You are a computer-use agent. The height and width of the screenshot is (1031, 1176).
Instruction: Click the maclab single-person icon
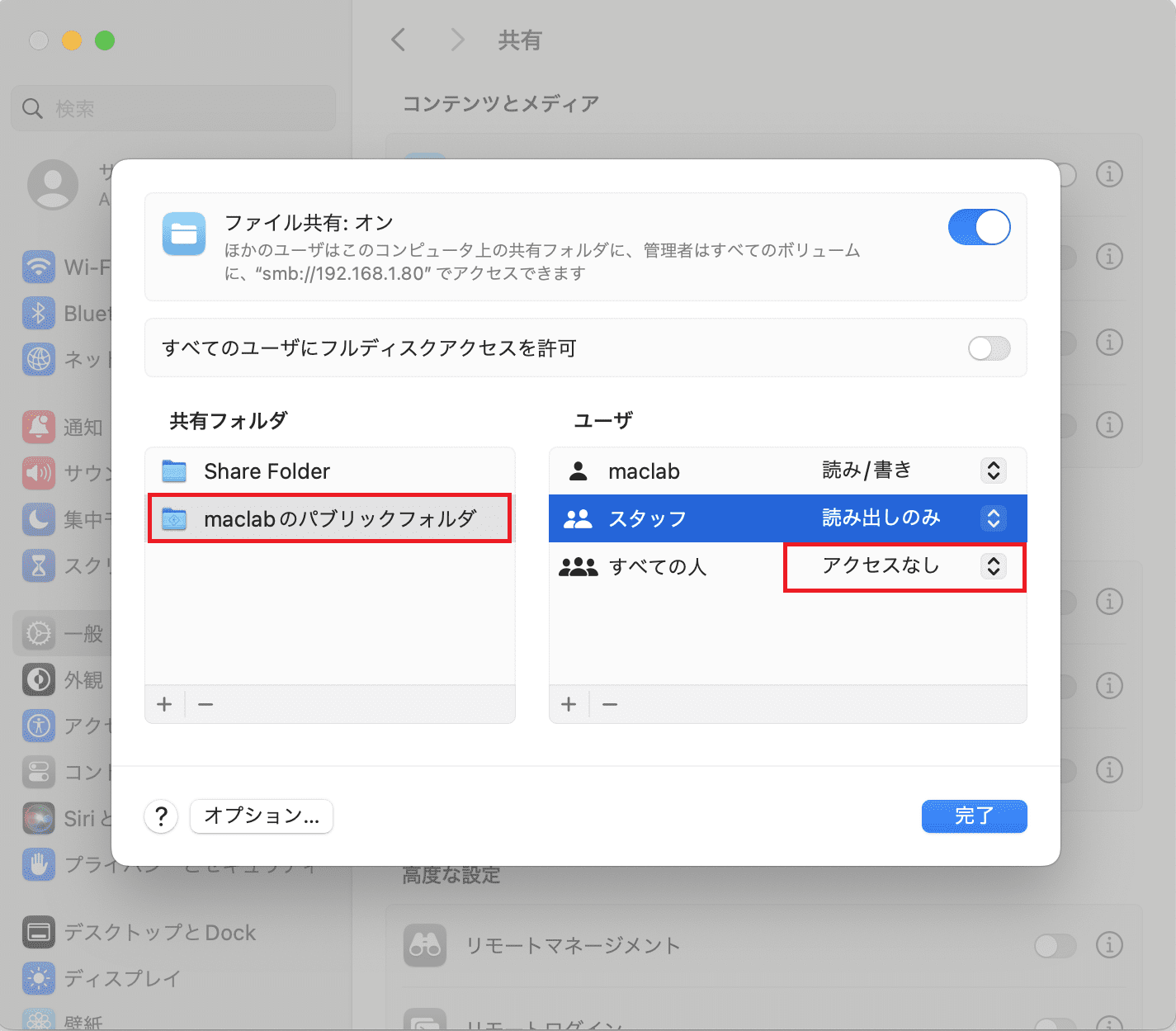point(579,471)
